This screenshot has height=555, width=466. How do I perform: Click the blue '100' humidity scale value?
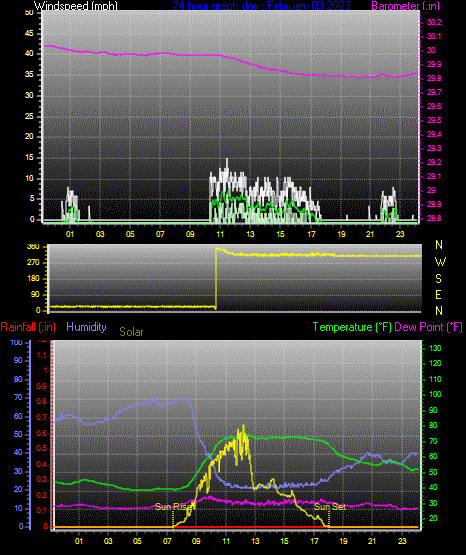[x=17, y=342]
